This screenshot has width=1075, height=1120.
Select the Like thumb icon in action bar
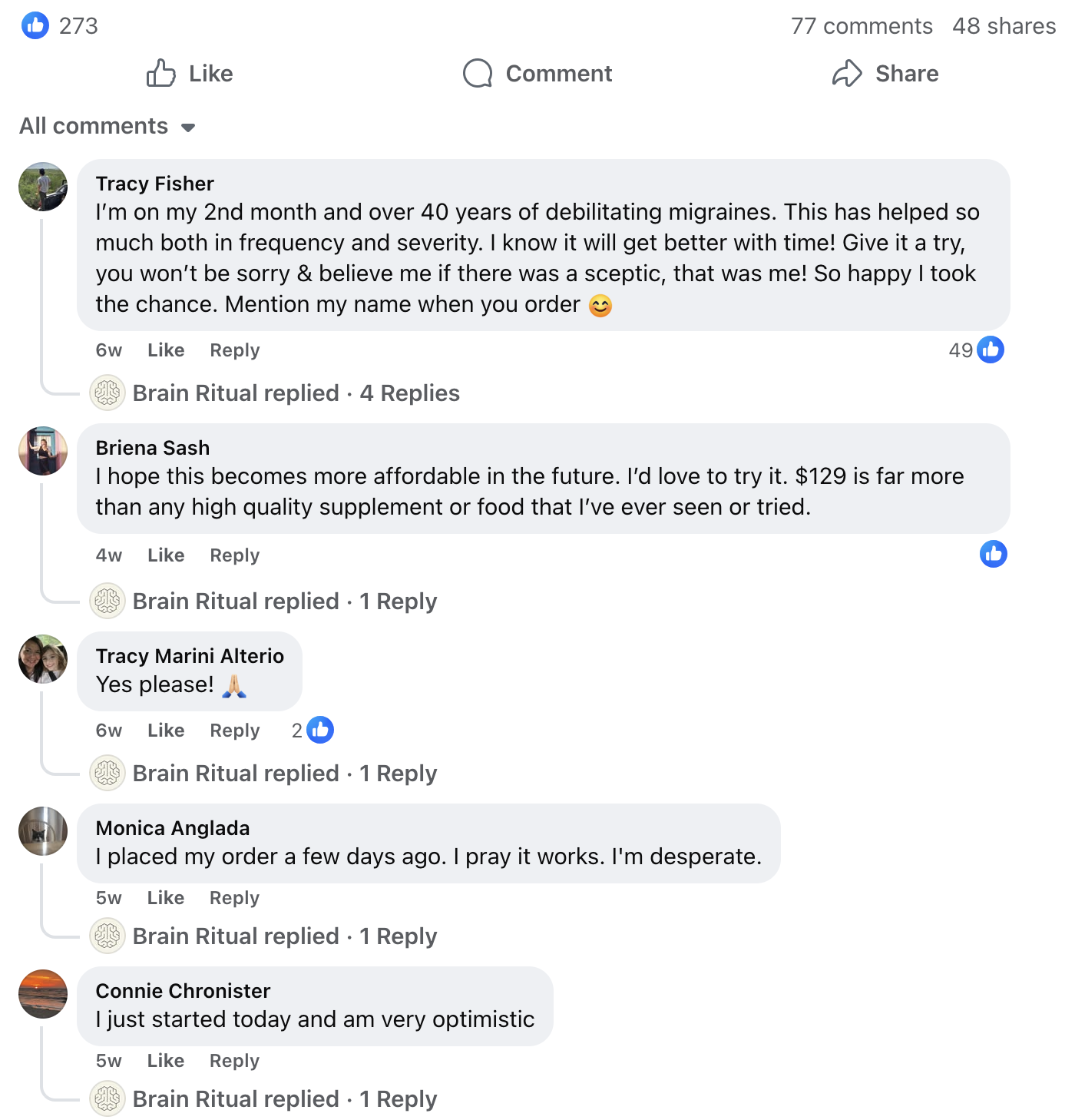161,74
